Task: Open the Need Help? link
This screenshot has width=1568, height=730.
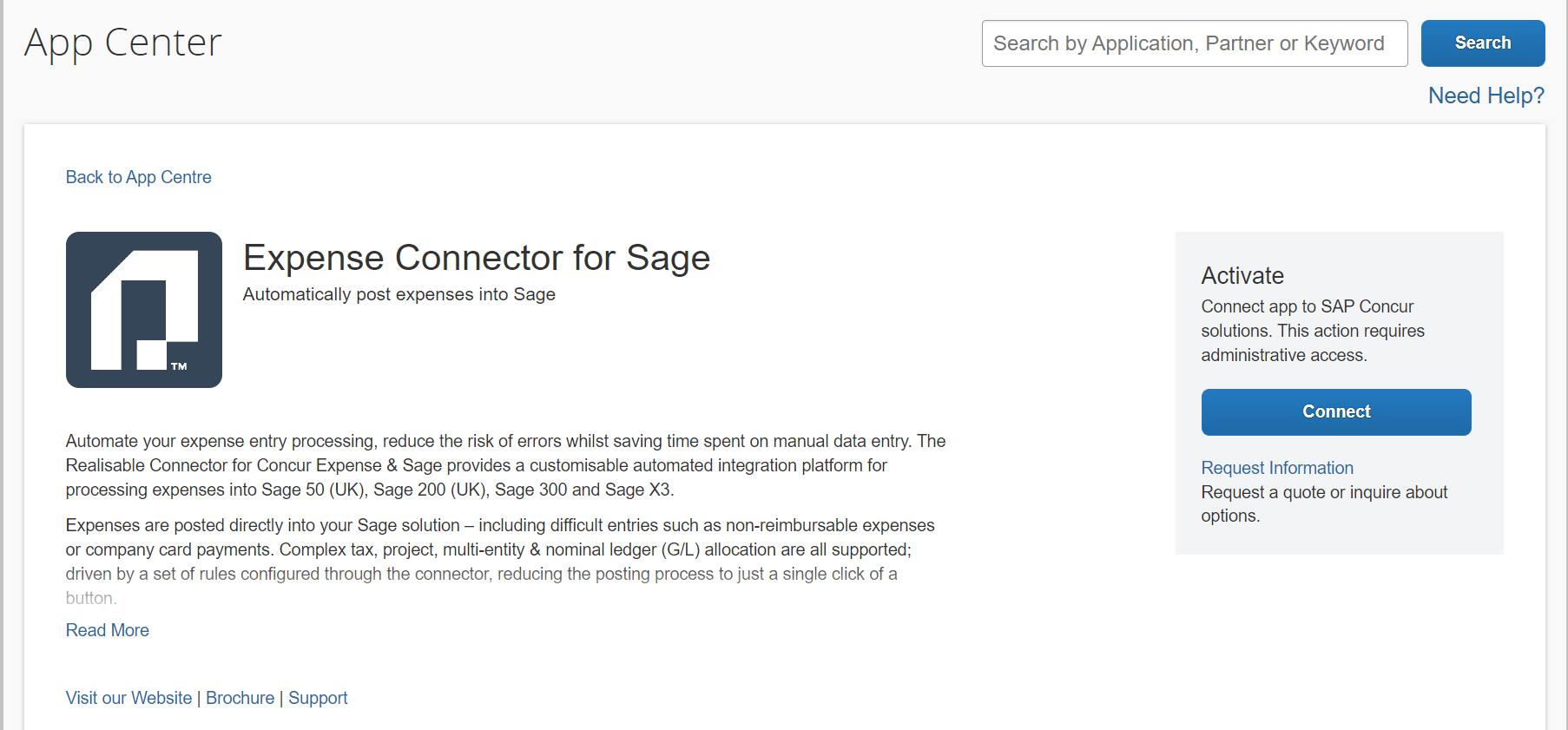Action: 1486,95
